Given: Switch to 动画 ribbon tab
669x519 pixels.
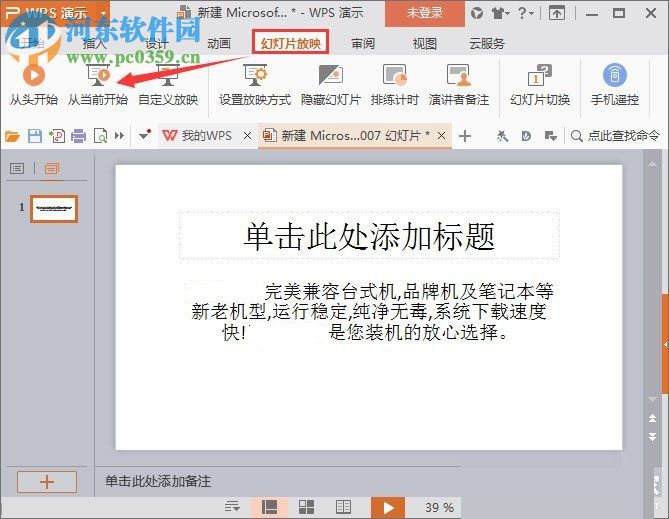Looking at the screenshot, I should coord(219,44).
